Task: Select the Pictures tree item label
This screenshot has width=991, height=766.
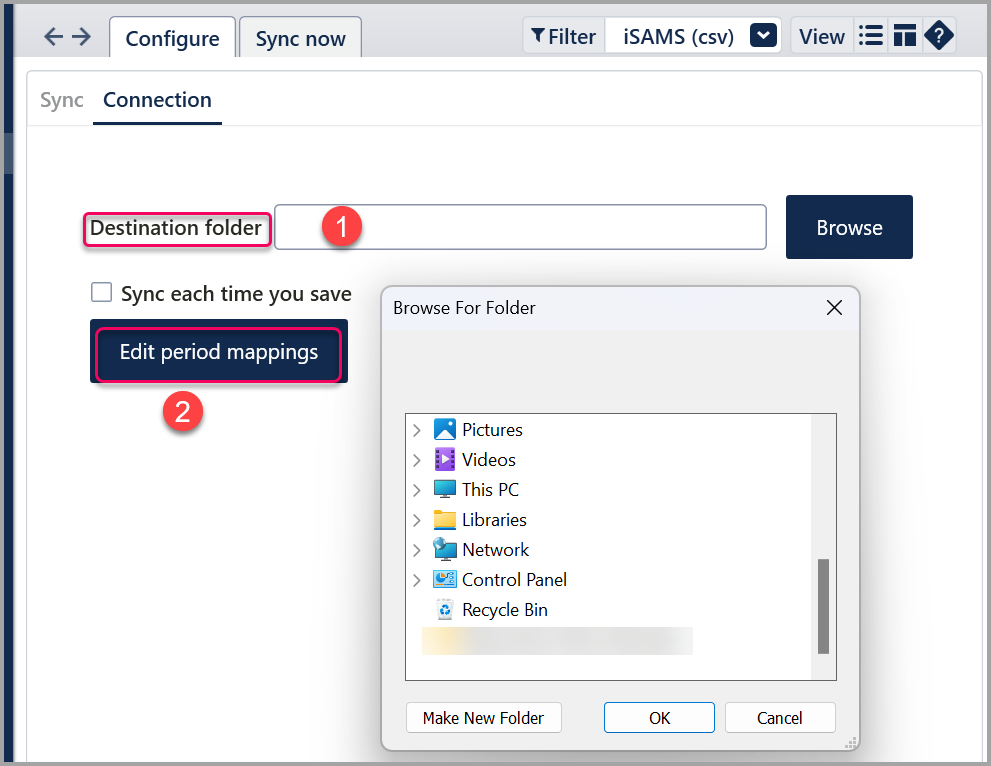Action: pos(492,430)
